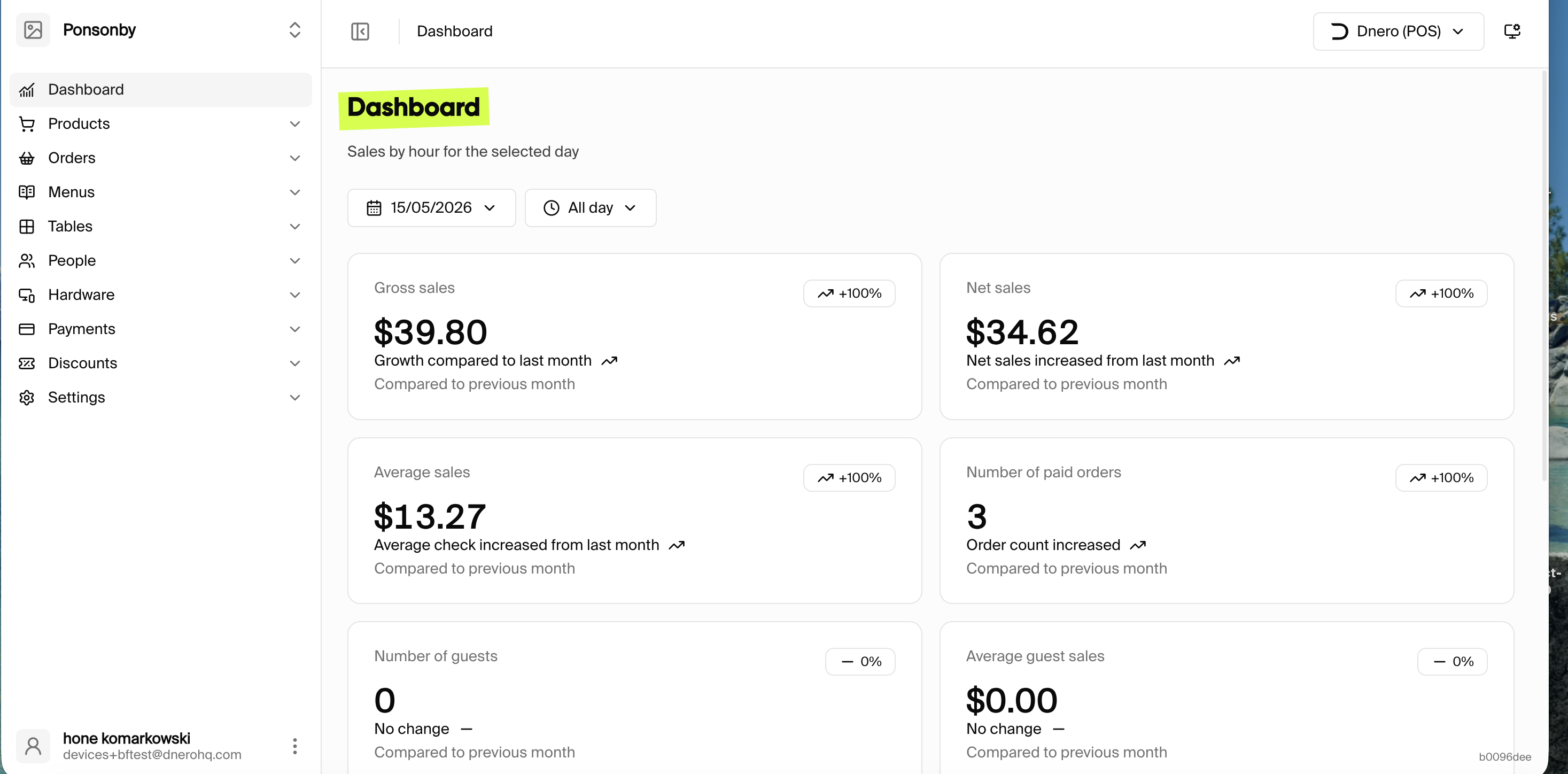
Task: Click the clock icon in All day selector
Action: click(x=552, y=208)
